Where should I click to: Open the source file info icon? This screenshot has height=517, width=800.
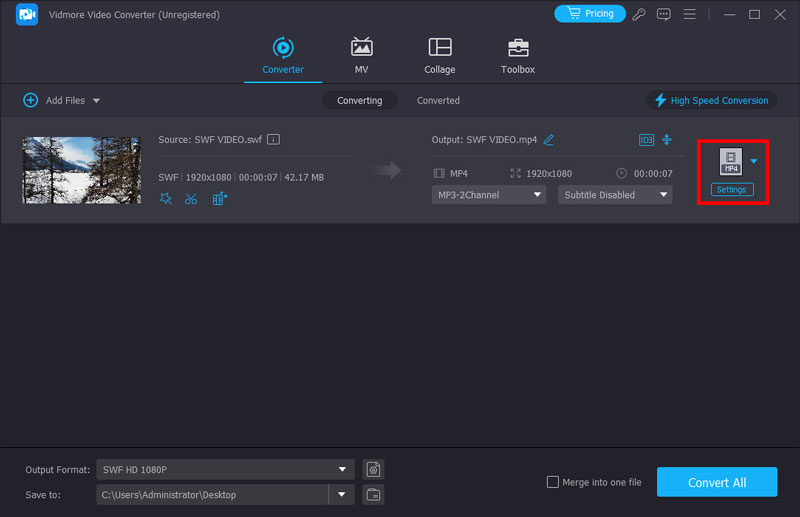tap(273, 140)
